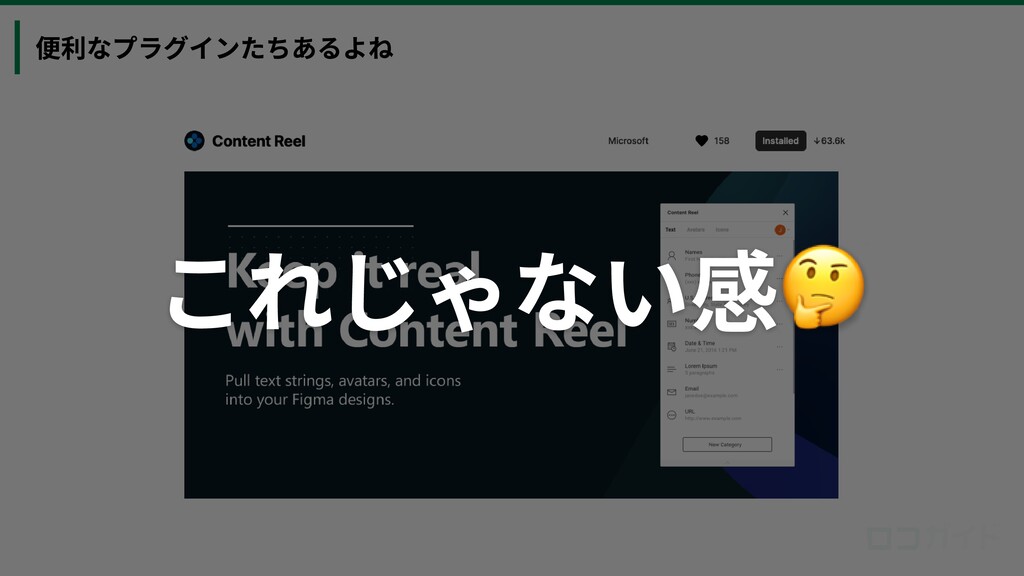Click the Installed button
The height and width of the screenshot is (576, 1024).
[x=780, y=141]
